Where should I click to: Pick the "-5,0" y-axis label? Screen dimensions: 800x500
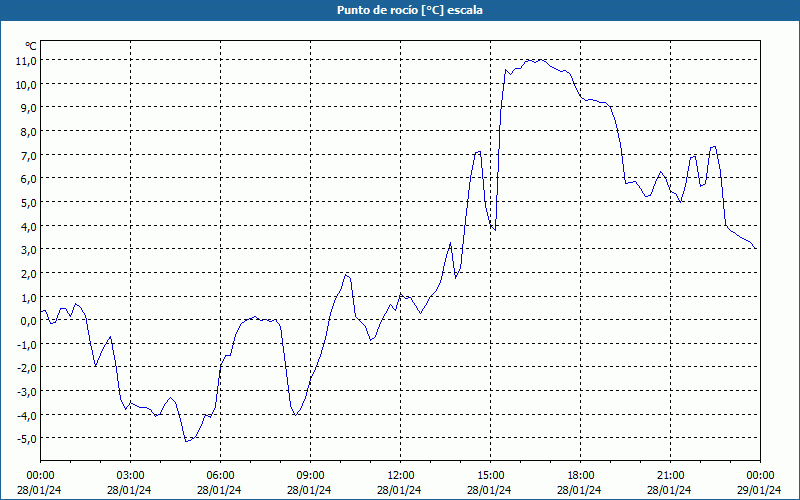click(x=27, y=439)
